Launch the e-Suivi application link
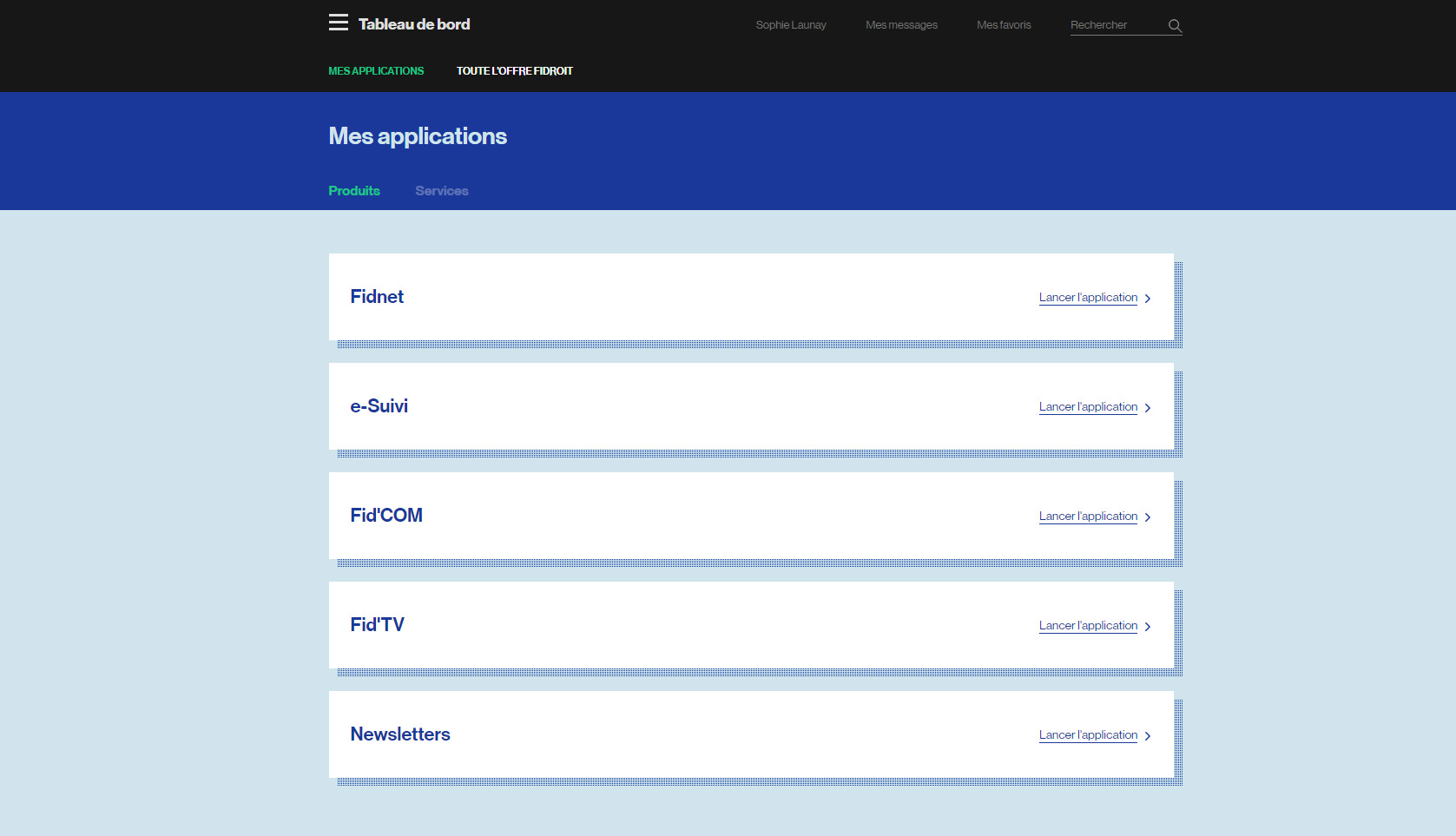The width and height of the screenshot is (1456, 836). 1088,407
